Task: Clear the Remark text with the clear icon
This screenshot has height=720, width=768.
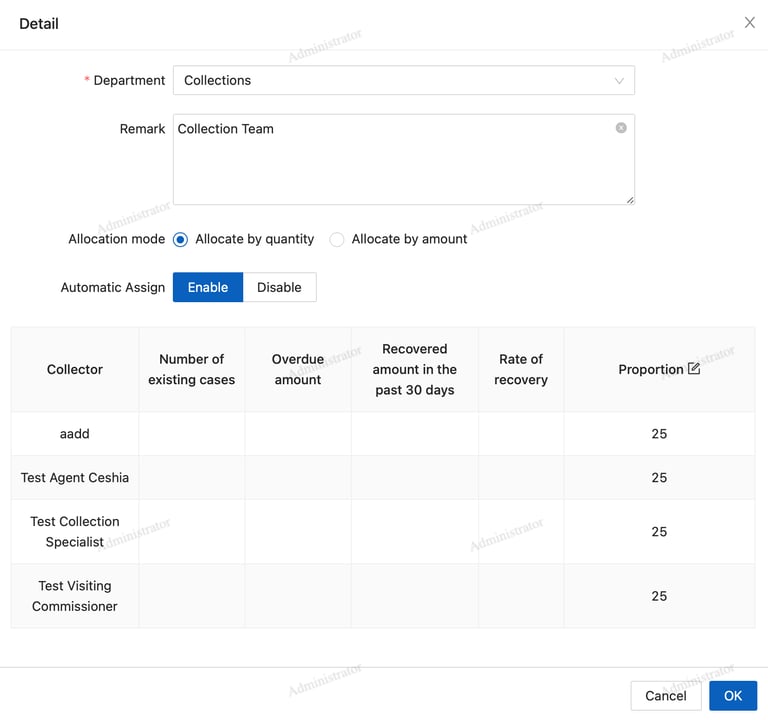Action: (621, 128)
